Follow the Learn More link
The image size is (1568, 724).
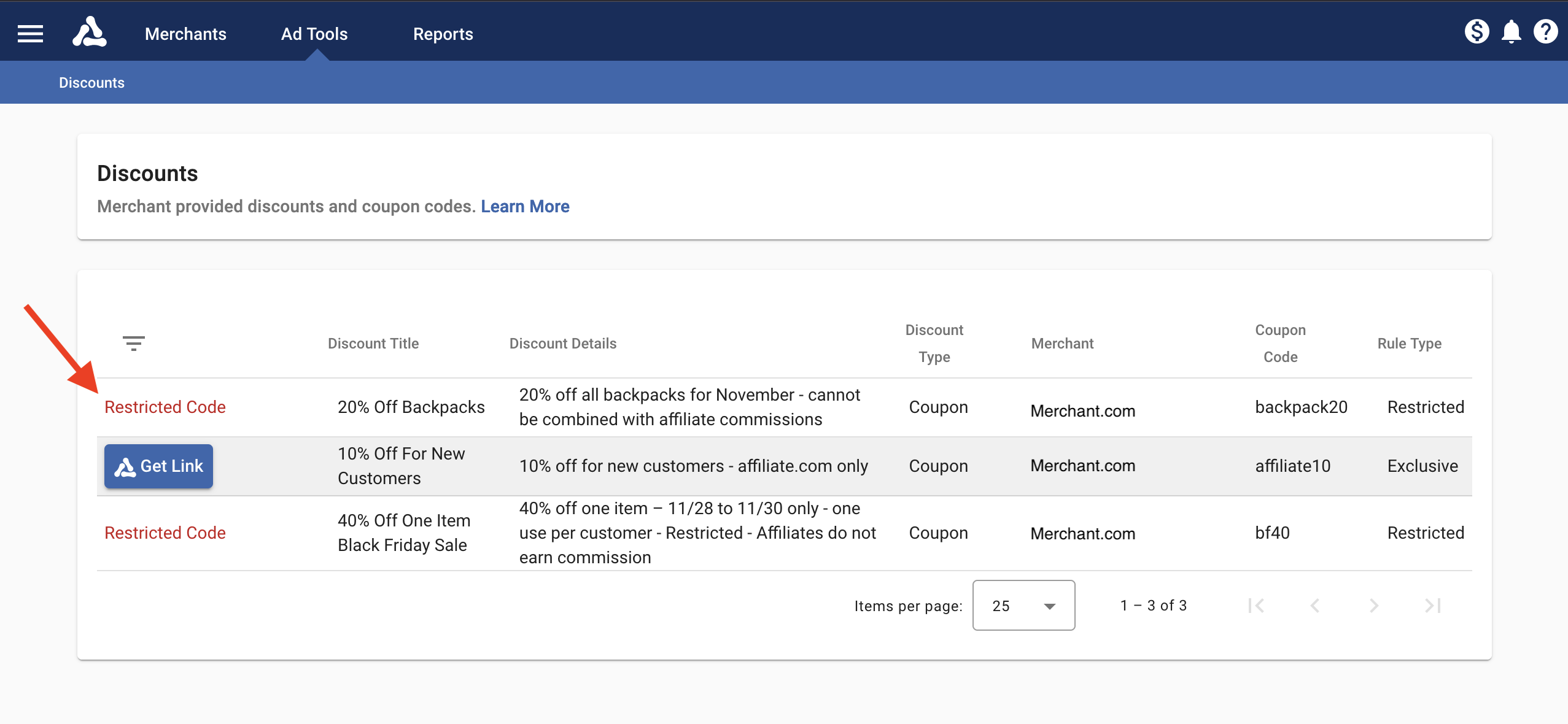(525, 206)
